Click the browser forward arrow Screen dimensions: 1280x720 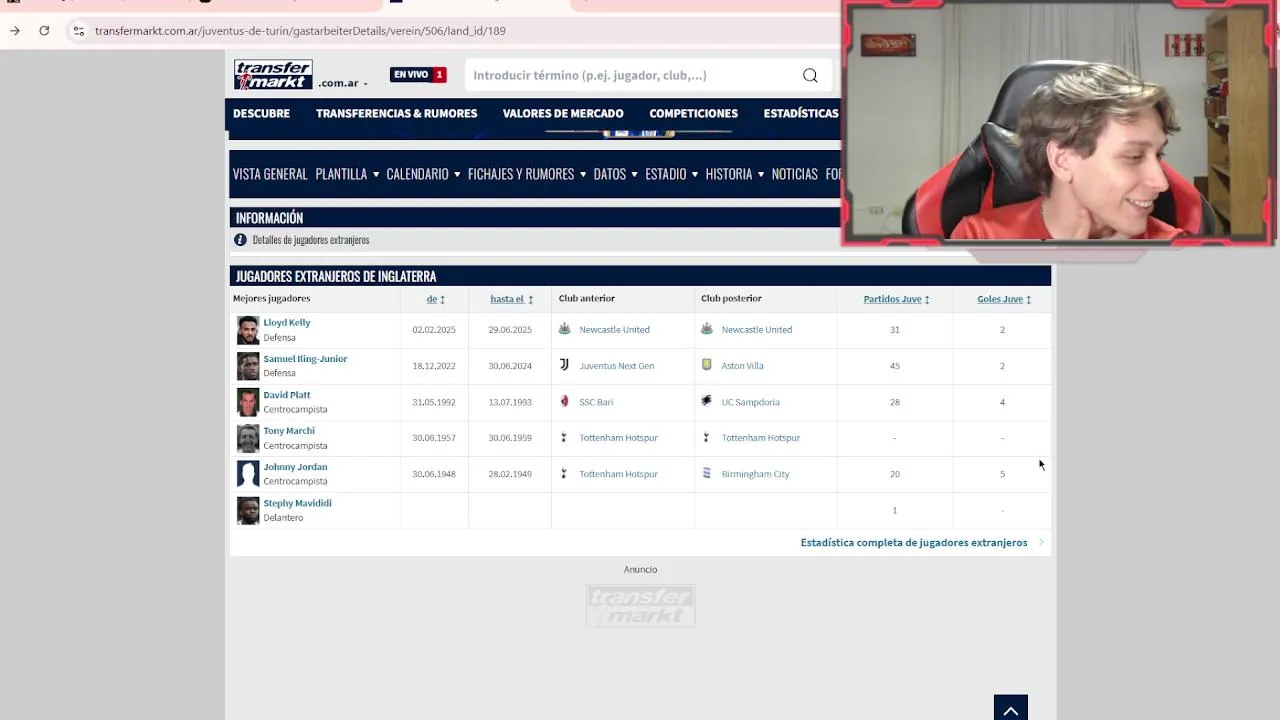tap(15, 31)
